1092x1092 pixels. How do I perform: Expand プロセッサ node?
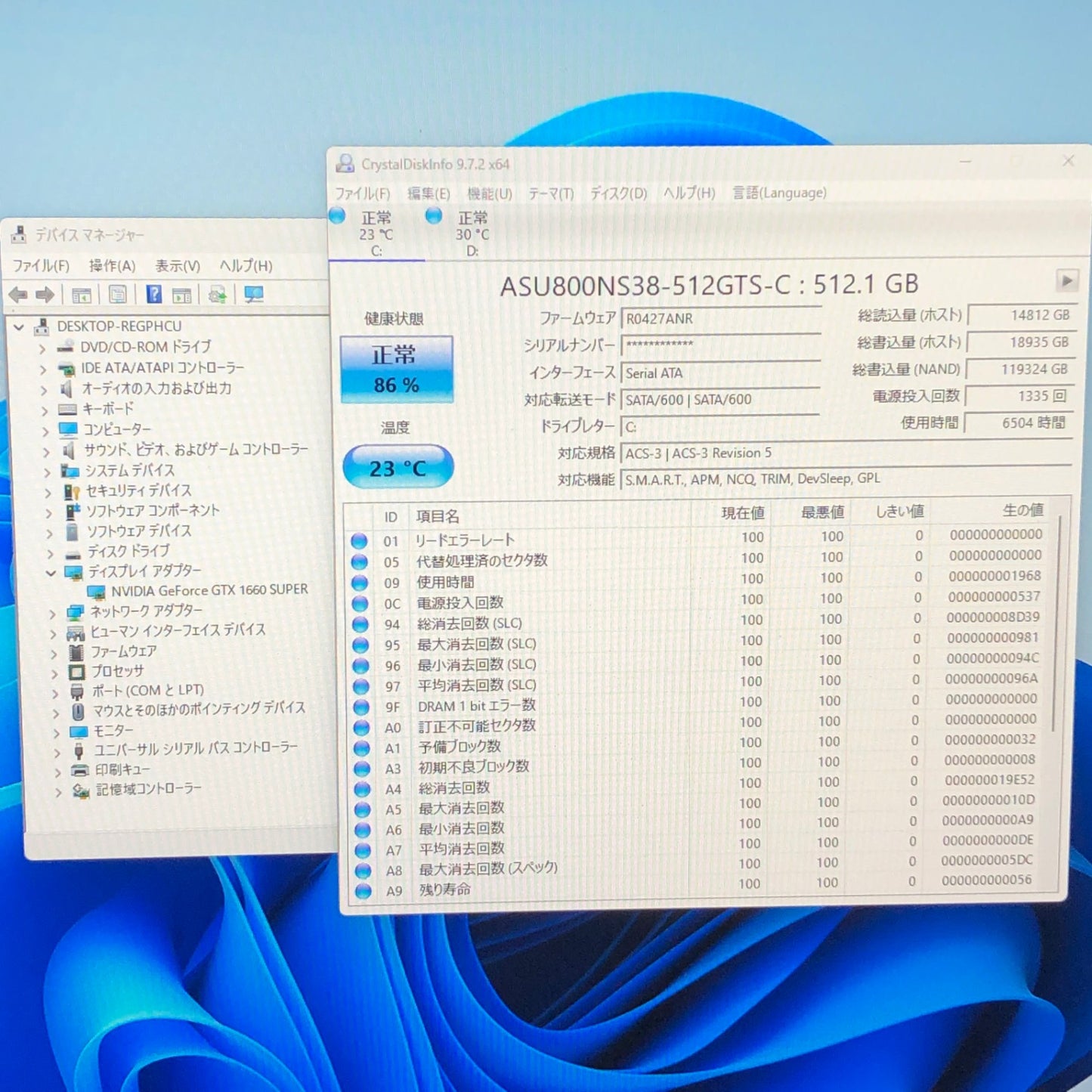[54, 673]
